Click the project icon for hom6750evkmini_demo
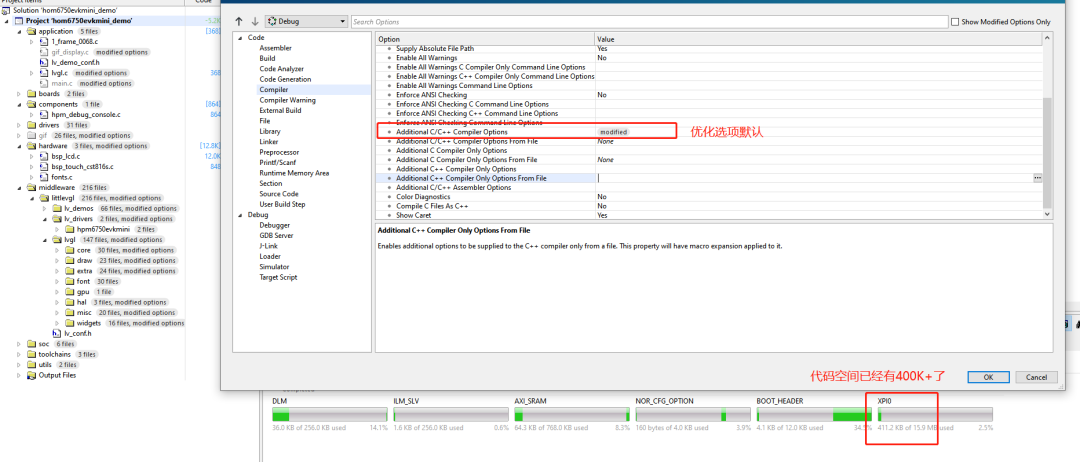The height and width of the screenshot is (462, 1080). [x=19, y=21]
